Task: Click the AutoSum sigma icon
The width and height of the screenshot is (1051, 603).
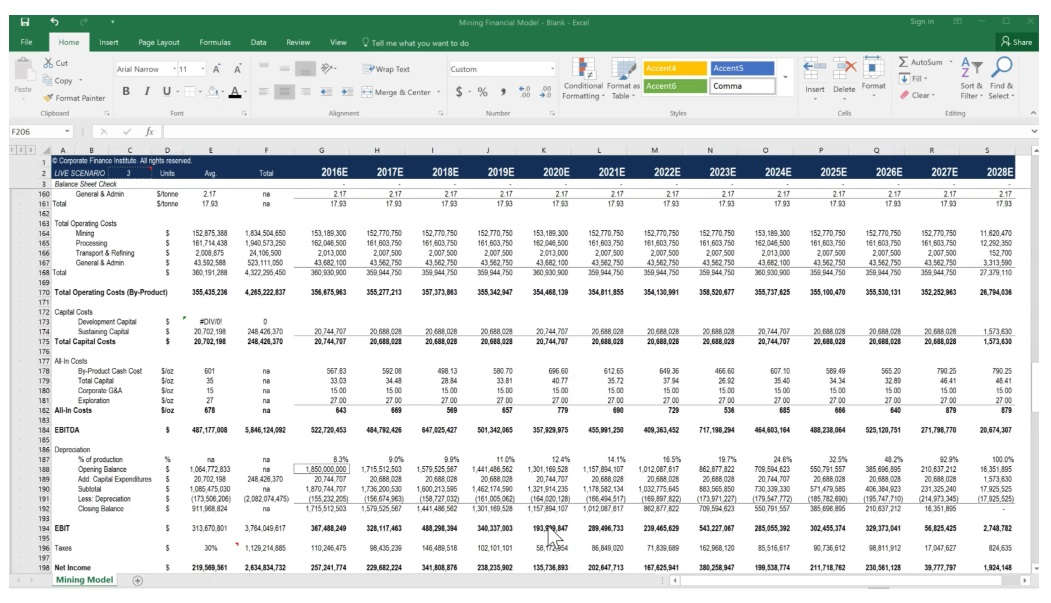Action: [904, 62]
